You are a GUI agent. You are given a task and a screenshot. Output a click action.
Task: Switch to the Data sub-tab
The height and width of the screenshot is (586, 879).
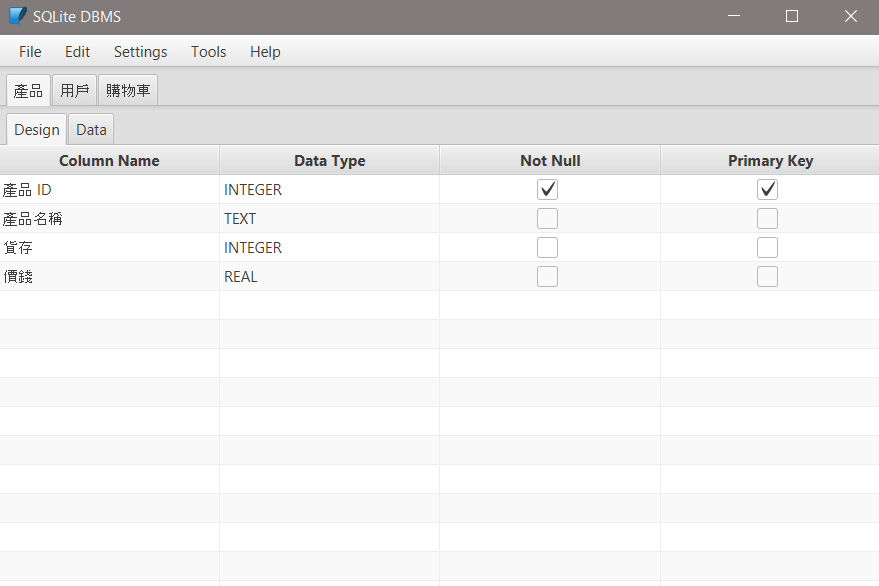click(x=91, y=130)
